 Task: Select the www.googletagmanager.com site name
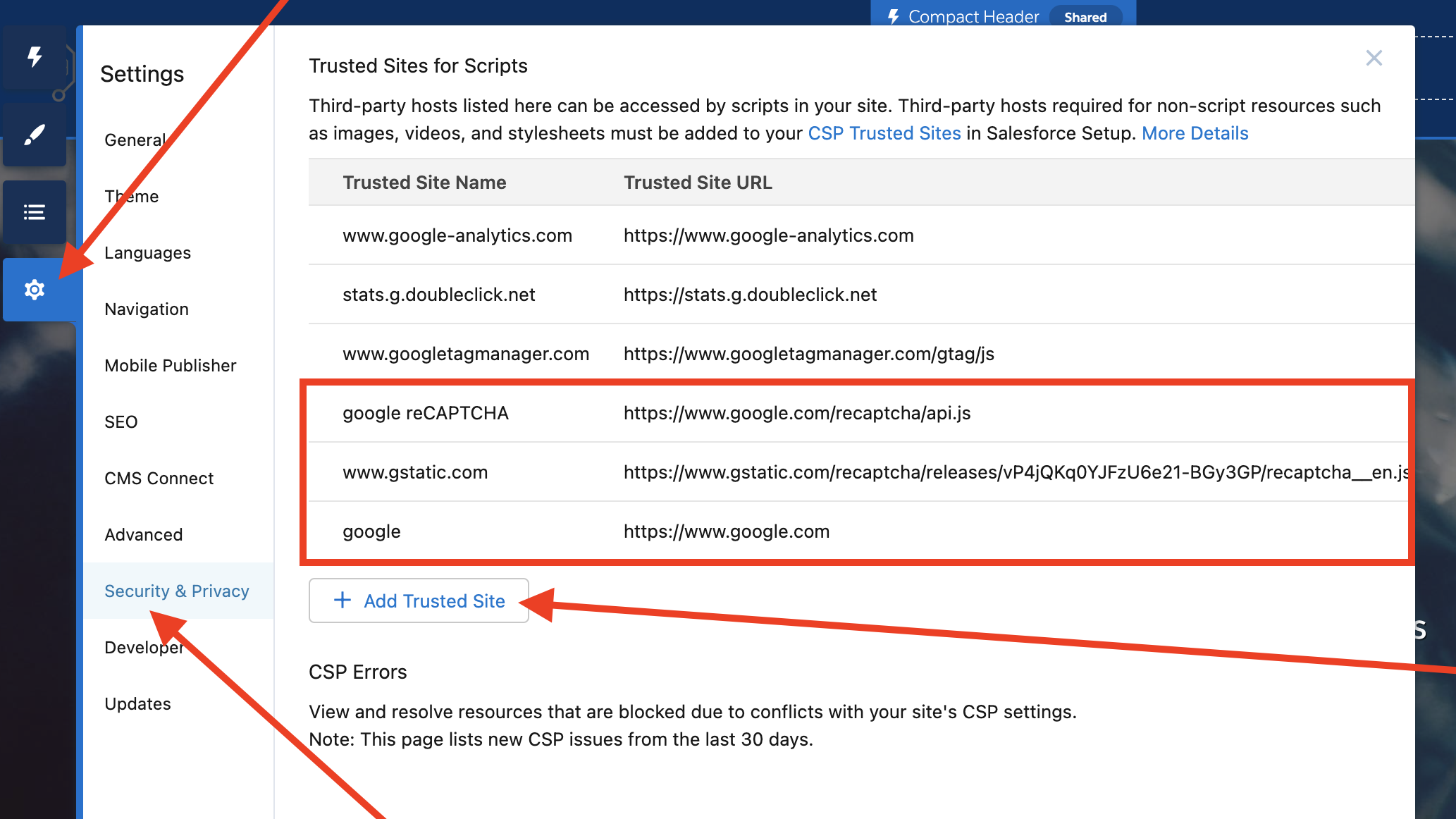(466, 354)
